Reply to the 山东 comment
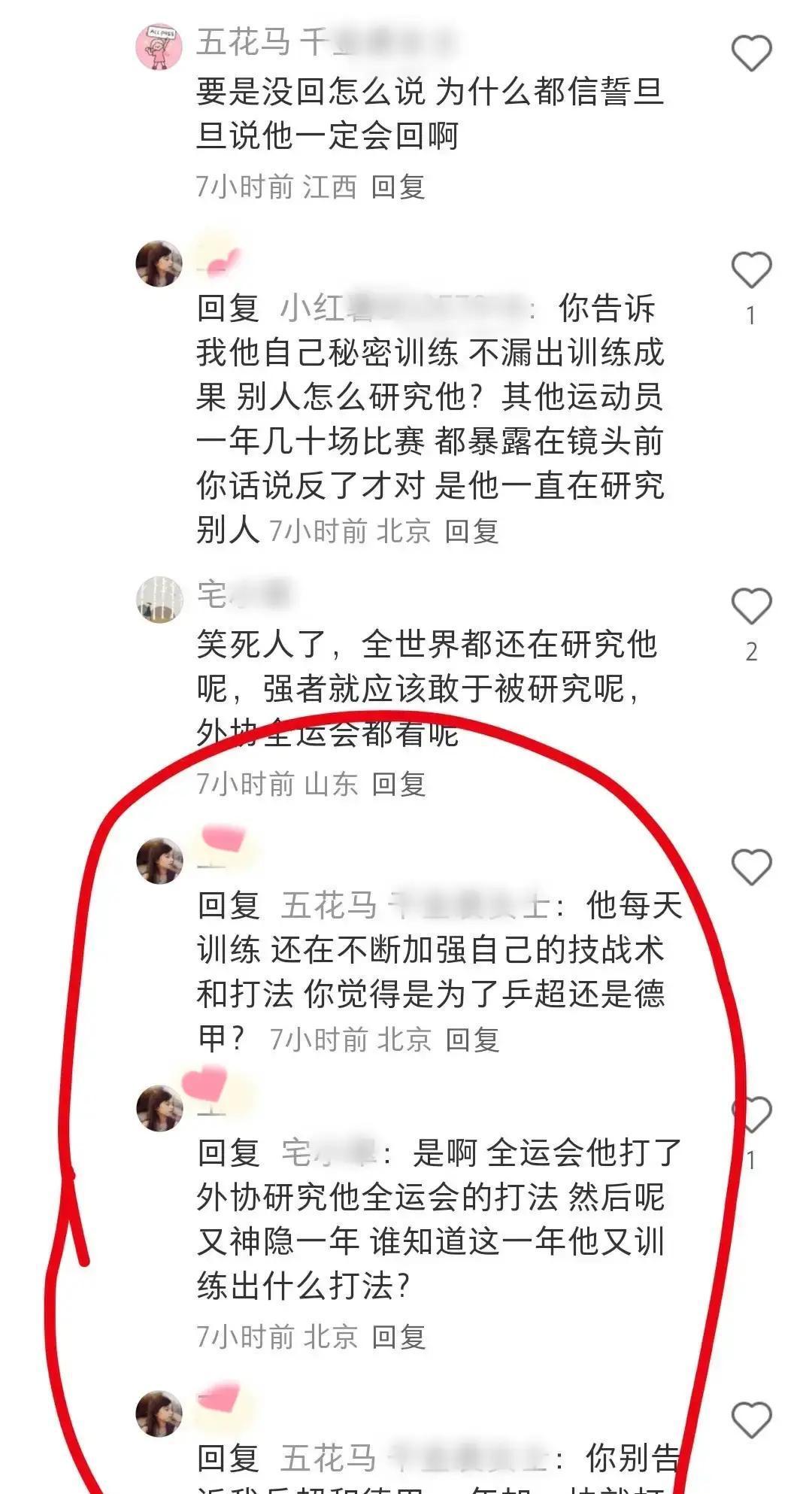The height and width of the screenshot is (1494, 812). click(398, 784)
